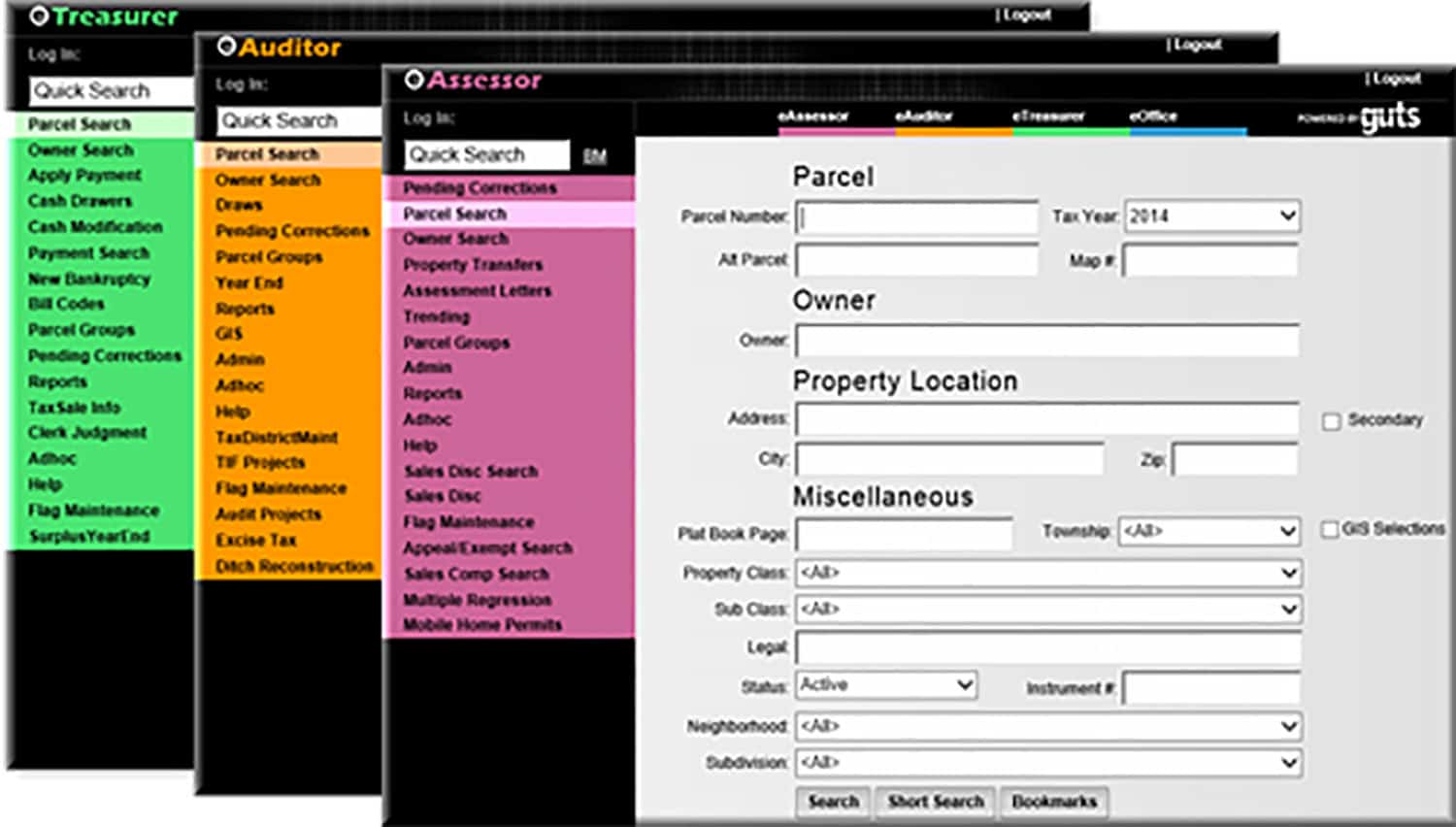
Task: Open TaxSale Info in Treasurer menu
Action: click(74, 408)
